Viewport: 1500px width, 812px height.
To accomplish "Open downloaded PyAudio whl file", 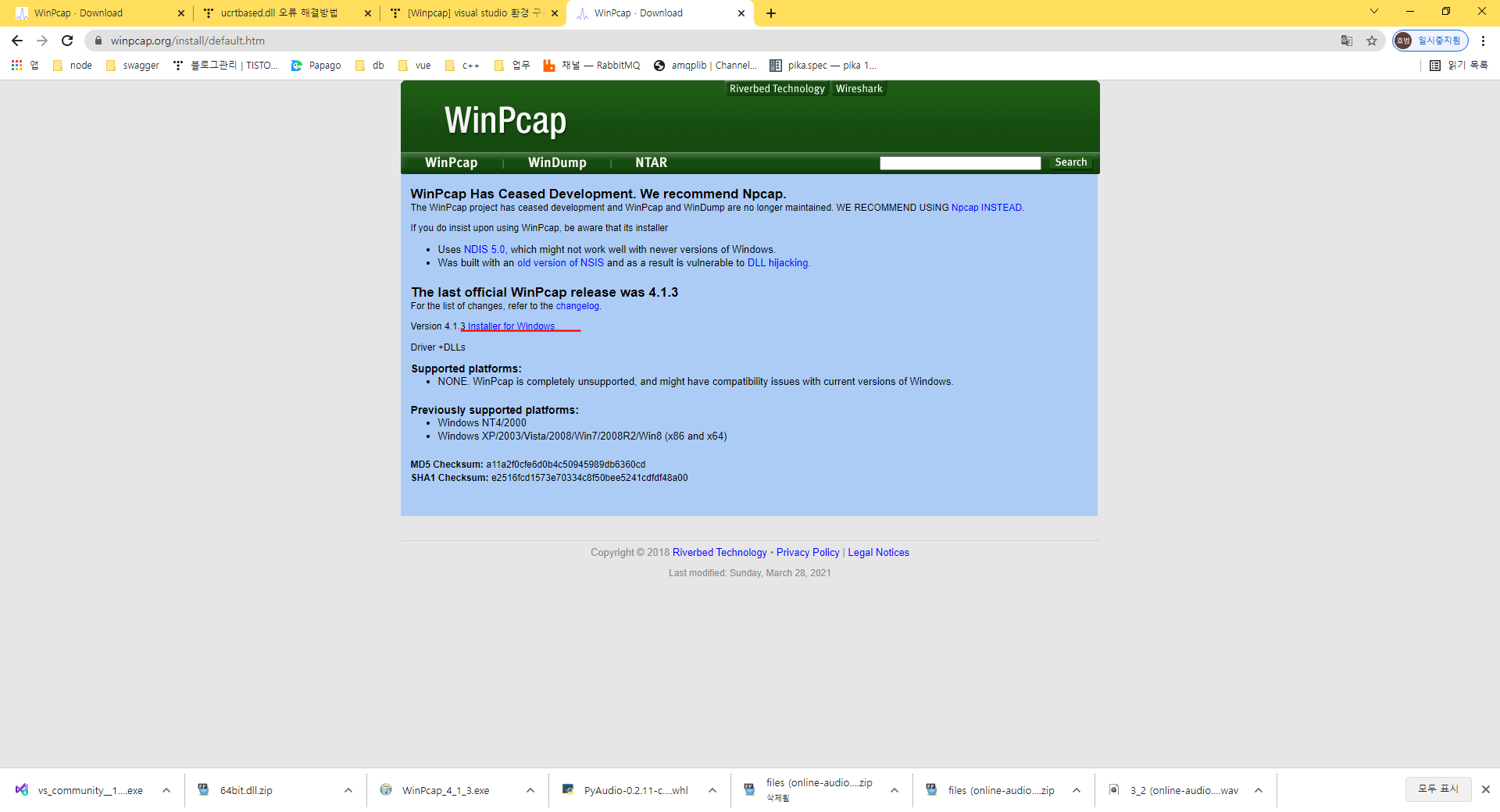I will point(626,790).
